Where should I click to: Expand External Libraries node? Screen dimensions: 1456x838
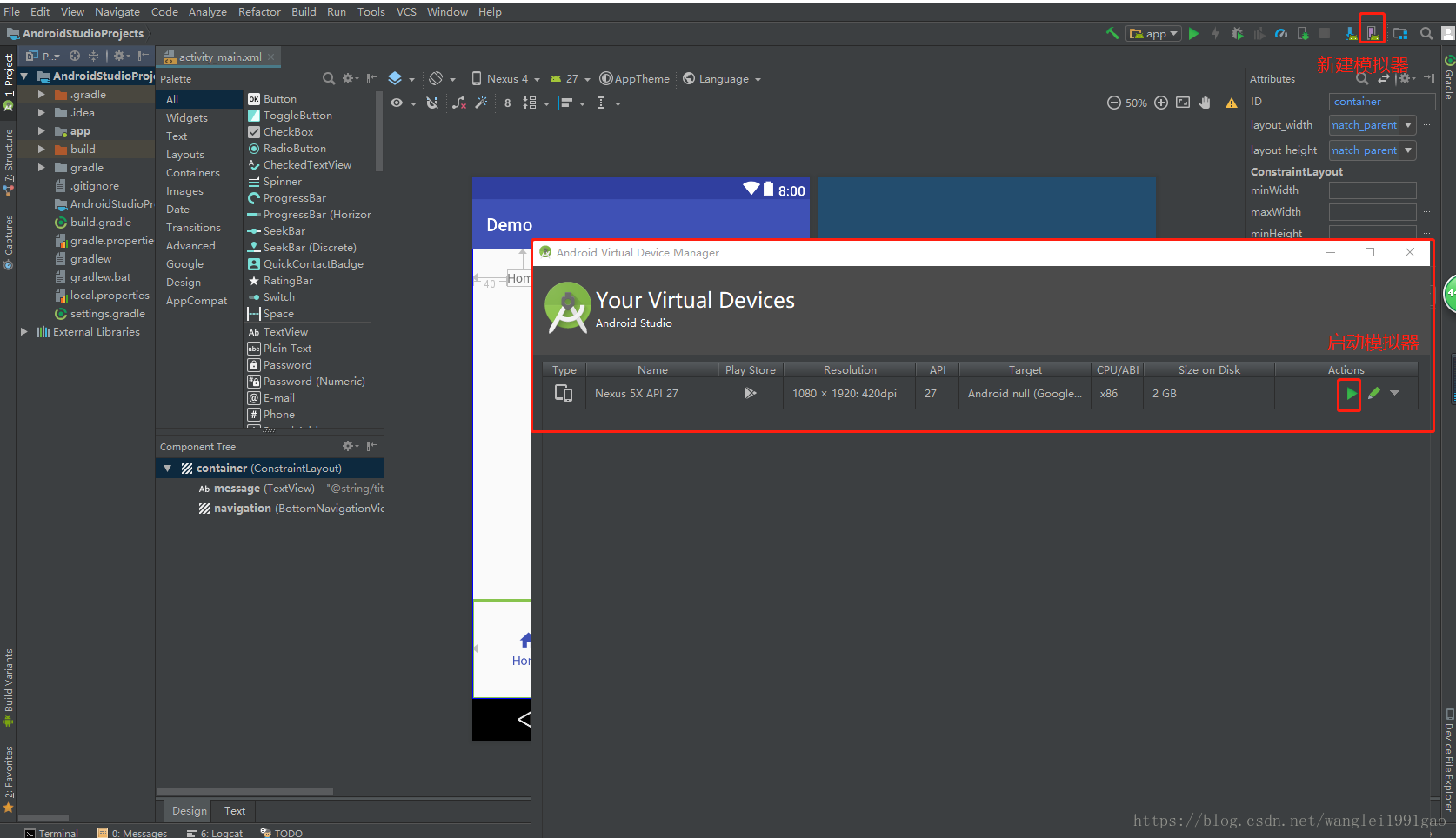coord(24,332)
